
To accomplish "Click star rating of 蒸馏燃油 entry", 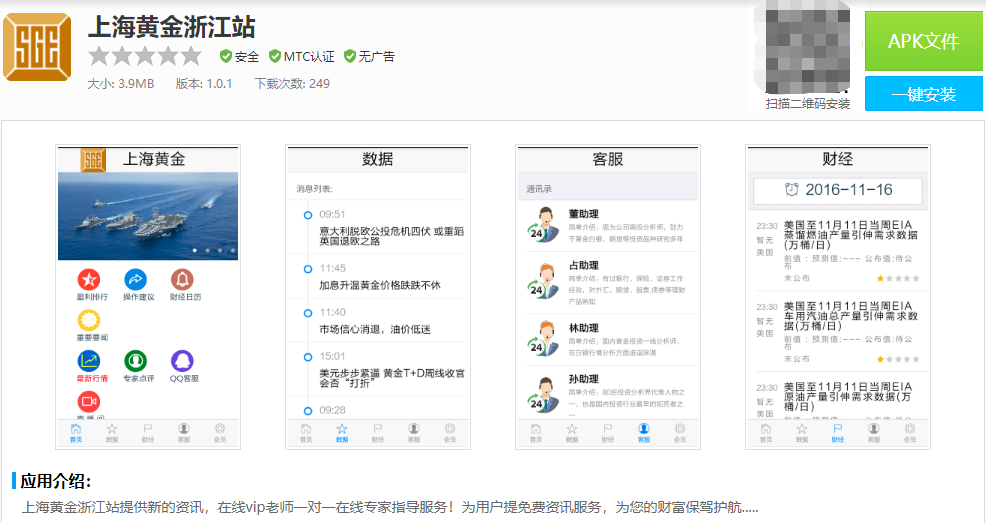I will click(x=898, y=278).
